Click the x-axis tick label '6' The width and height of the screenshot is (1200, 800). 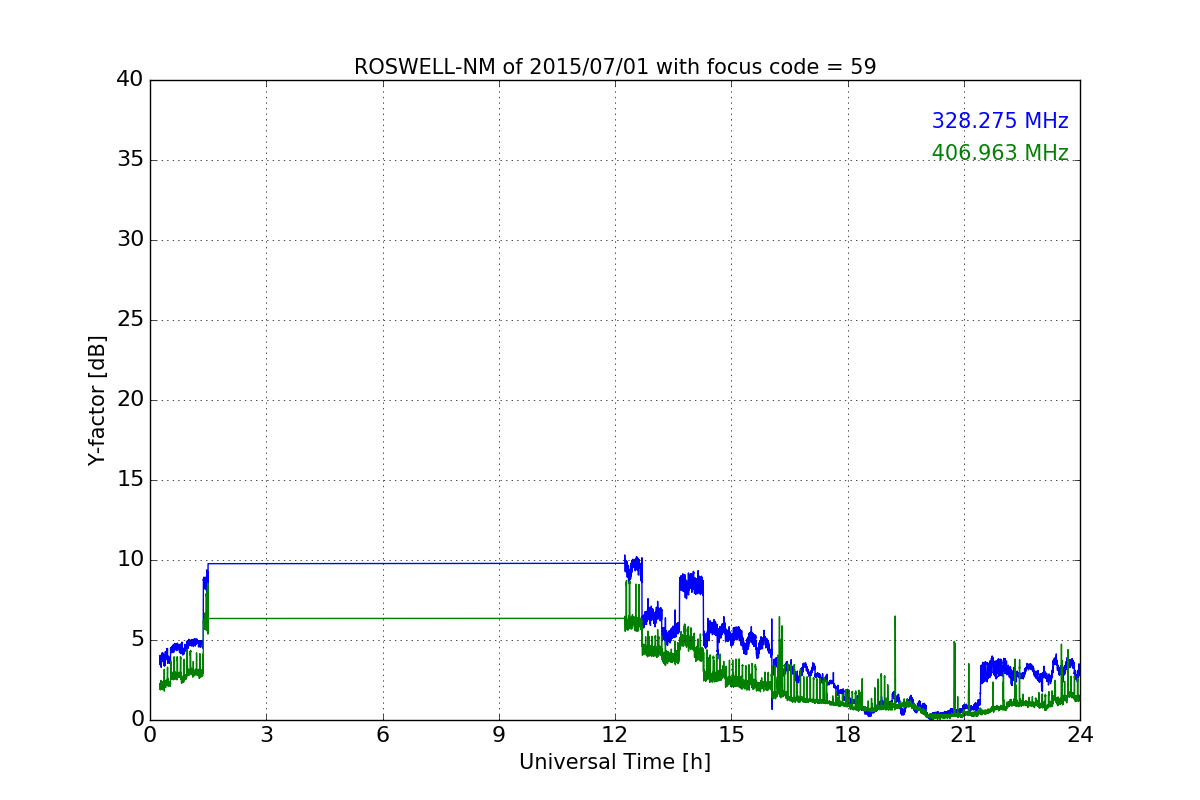pyautogui.click(x=382, y=735)
